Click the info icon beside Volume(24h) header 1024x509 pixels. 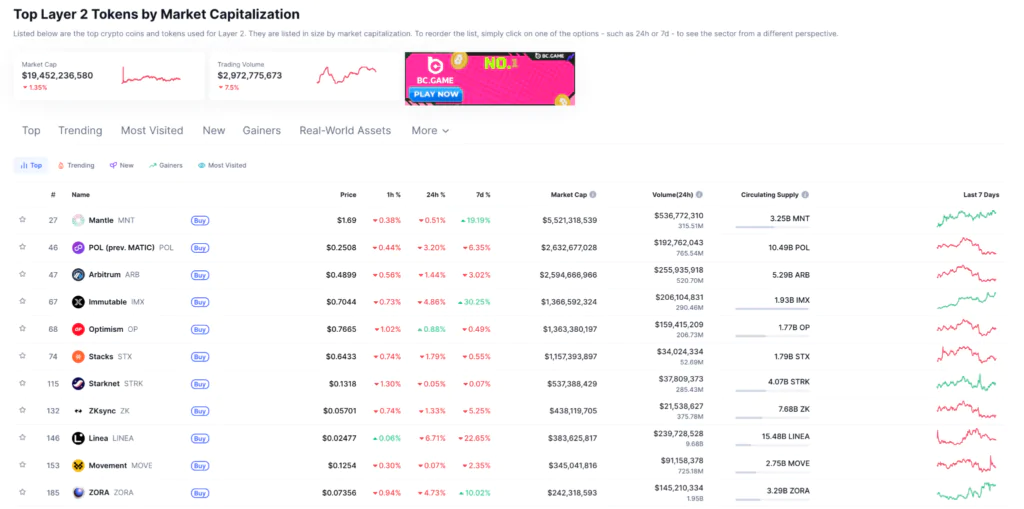[x=699, y=195]
